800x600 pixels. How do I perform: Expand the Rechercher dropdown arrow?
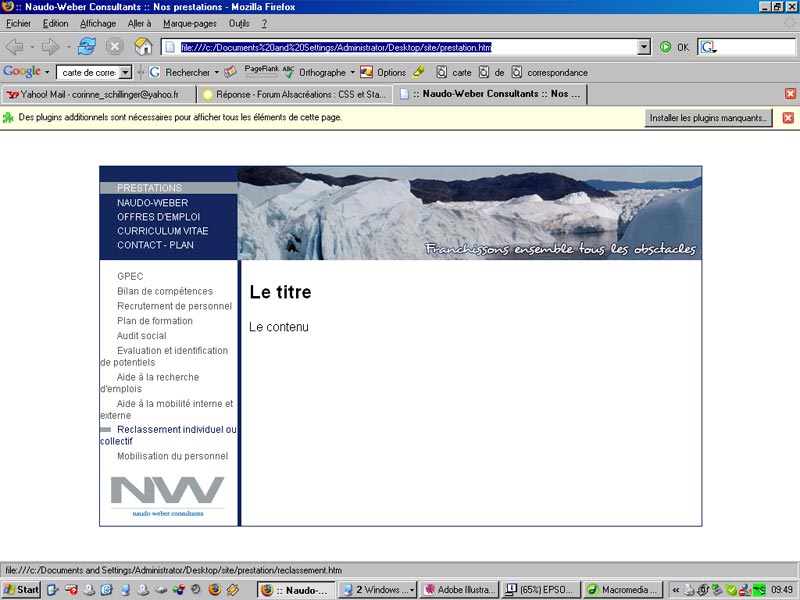pyautogui.click(x=217, y=72)
